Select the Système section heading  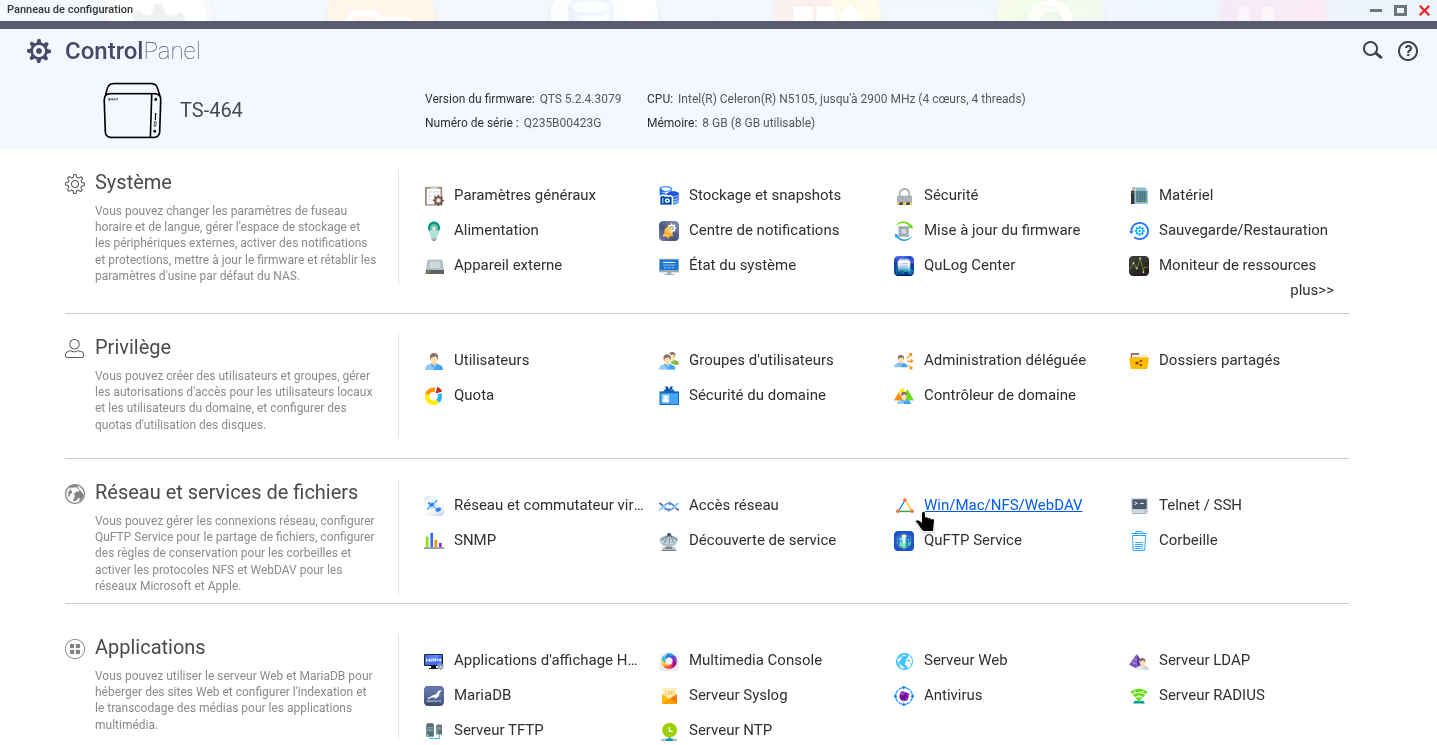(133, 182)
